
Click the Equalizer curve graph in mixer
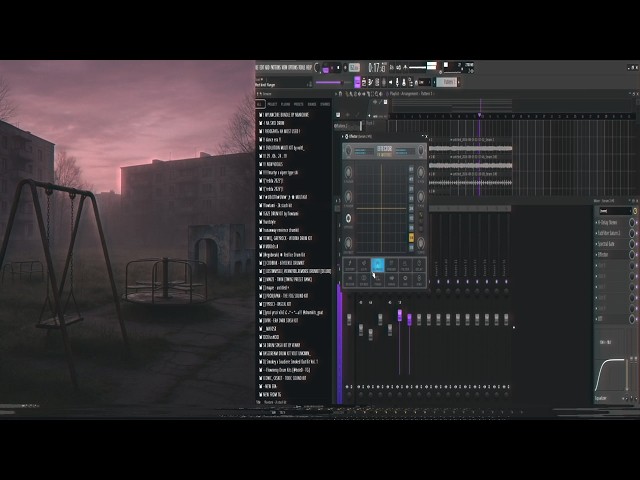tap(610, 374)
